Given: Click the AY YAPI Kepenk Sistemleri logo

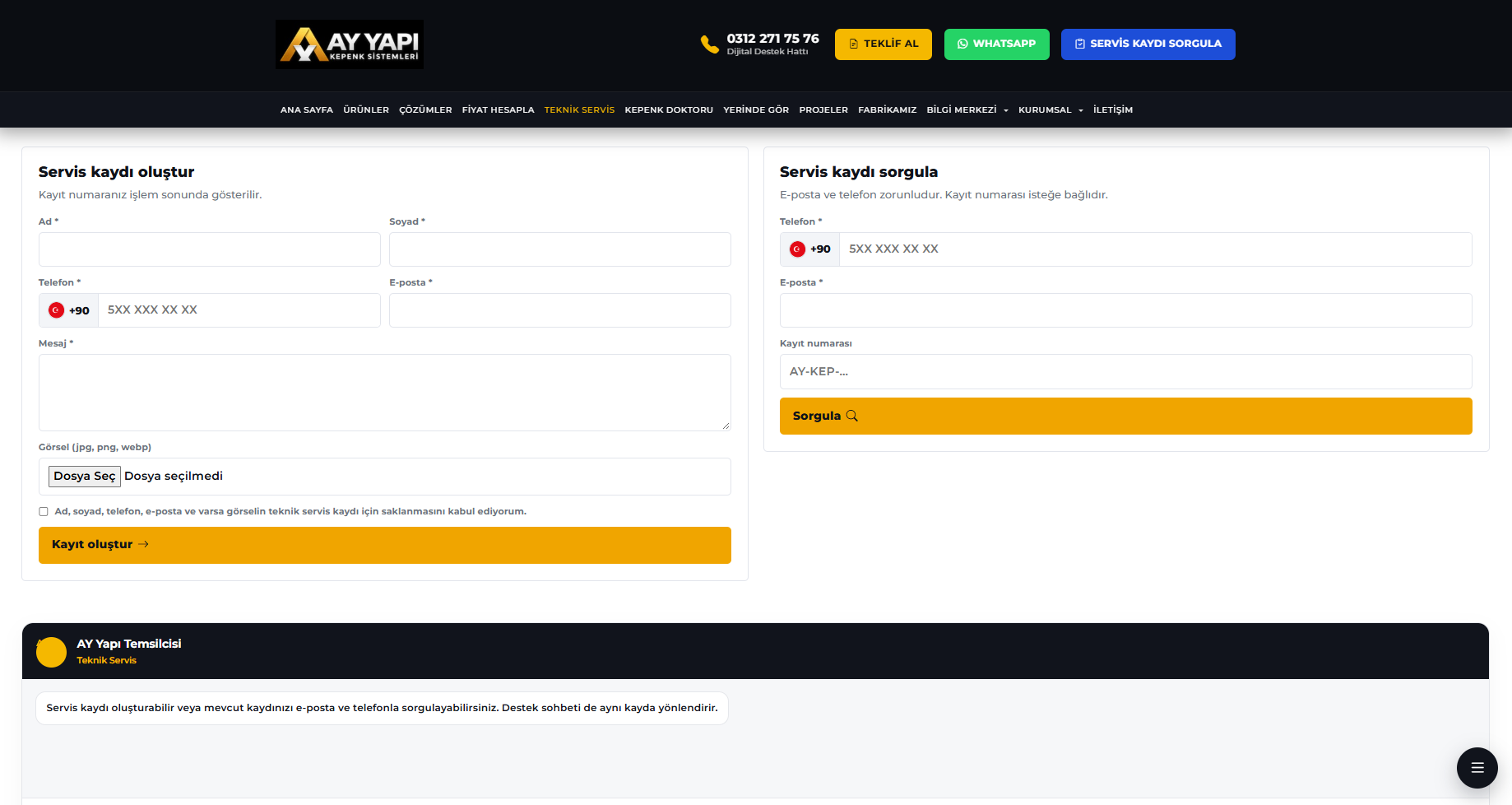Looking at the screenshot, I should 350,44.
